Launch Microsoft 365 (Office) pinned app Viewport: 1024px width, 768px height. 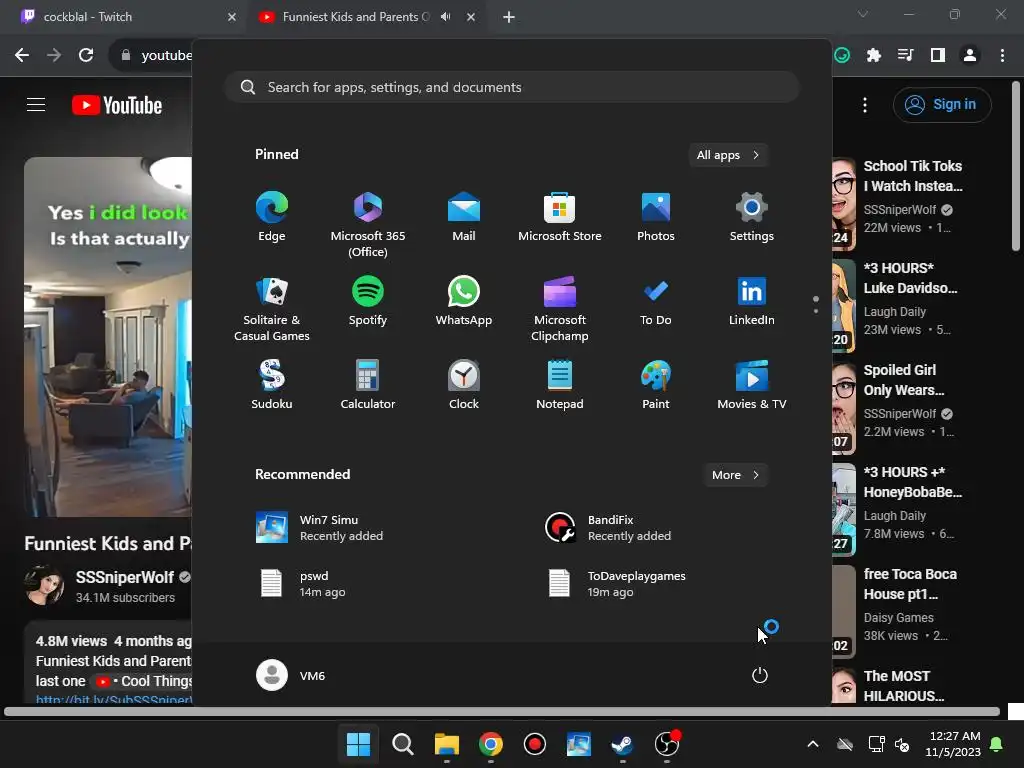coord(368,225)
